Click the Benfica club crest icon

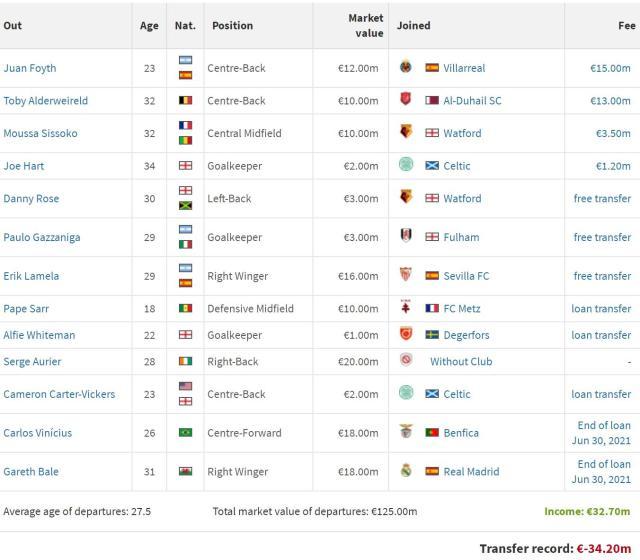click(x=406, y=433)
